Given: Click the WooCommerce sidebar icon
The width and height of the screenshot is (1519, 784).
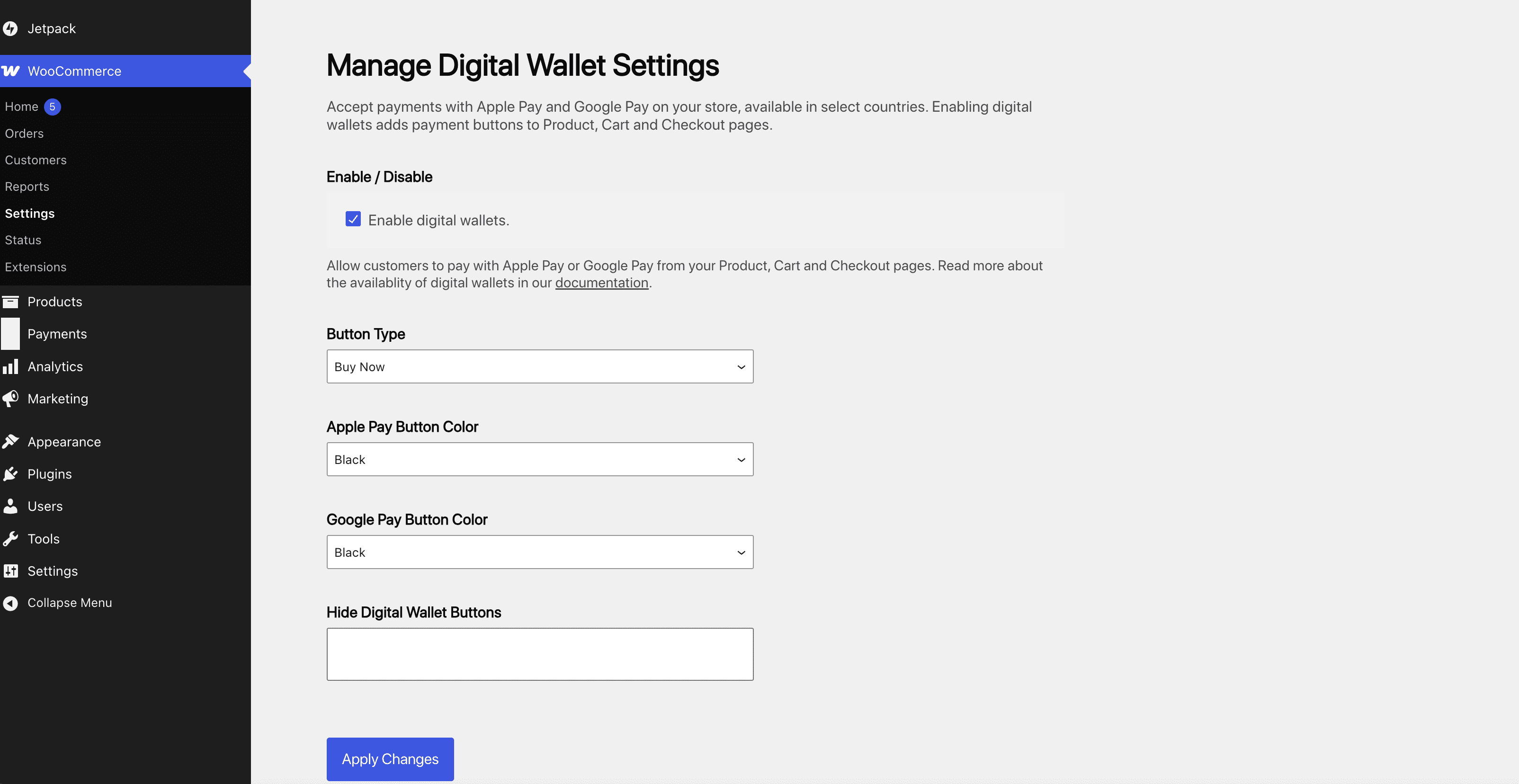Looking at the screenshot, I should (x=10, y=71).
